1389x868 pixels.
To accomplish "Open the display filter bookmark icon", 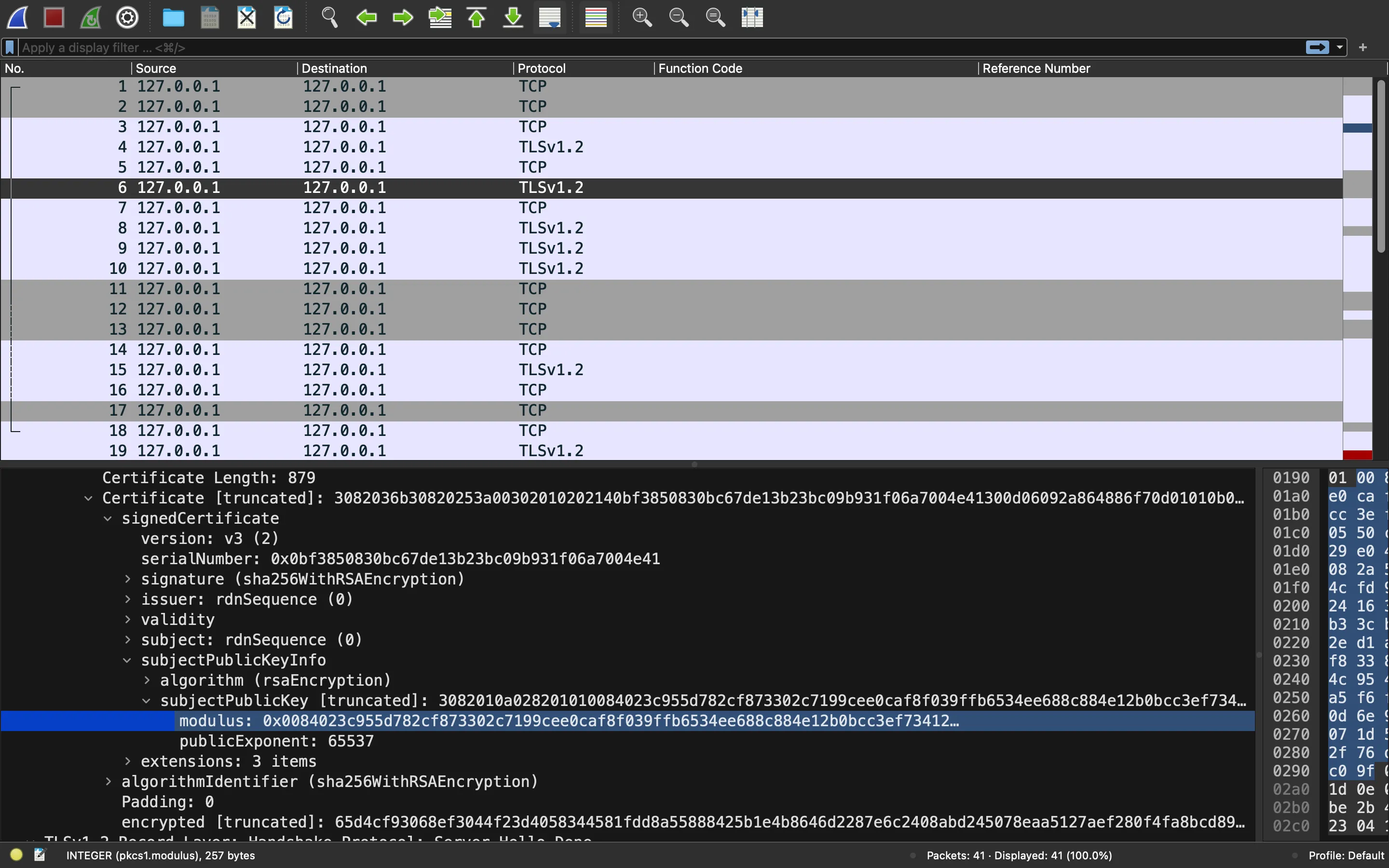I will (x=10, y=47).
